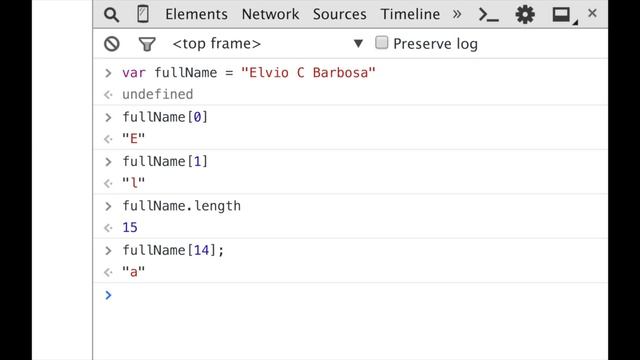
Task: Enable the Preserve log checkbox
Action: (382, 42)
